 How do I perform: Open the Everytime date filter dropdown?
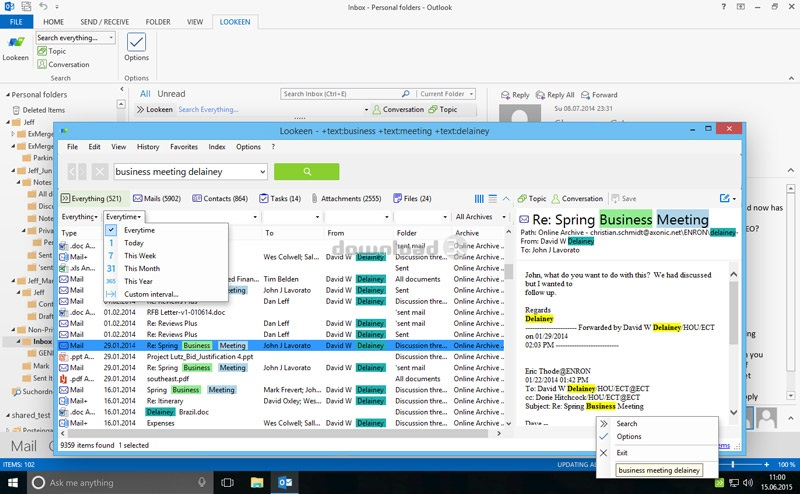123,217
